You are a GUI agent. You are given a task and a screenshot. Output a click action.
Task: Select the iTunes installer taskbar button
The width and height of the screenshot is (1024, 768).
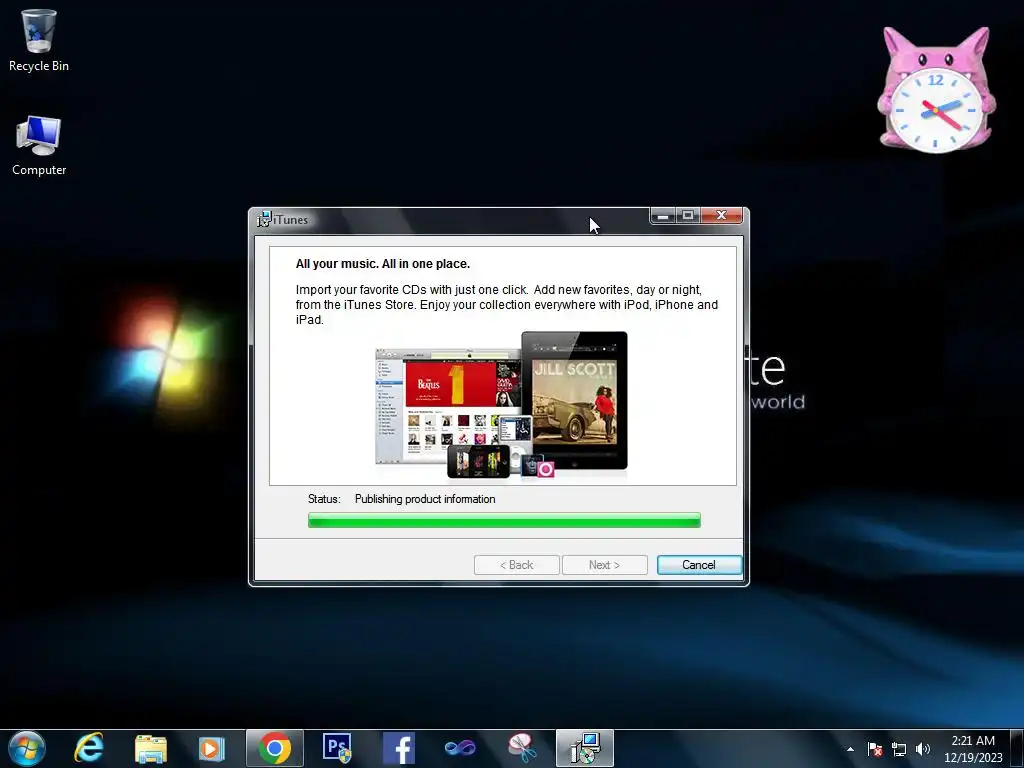(x=584, y=748)
